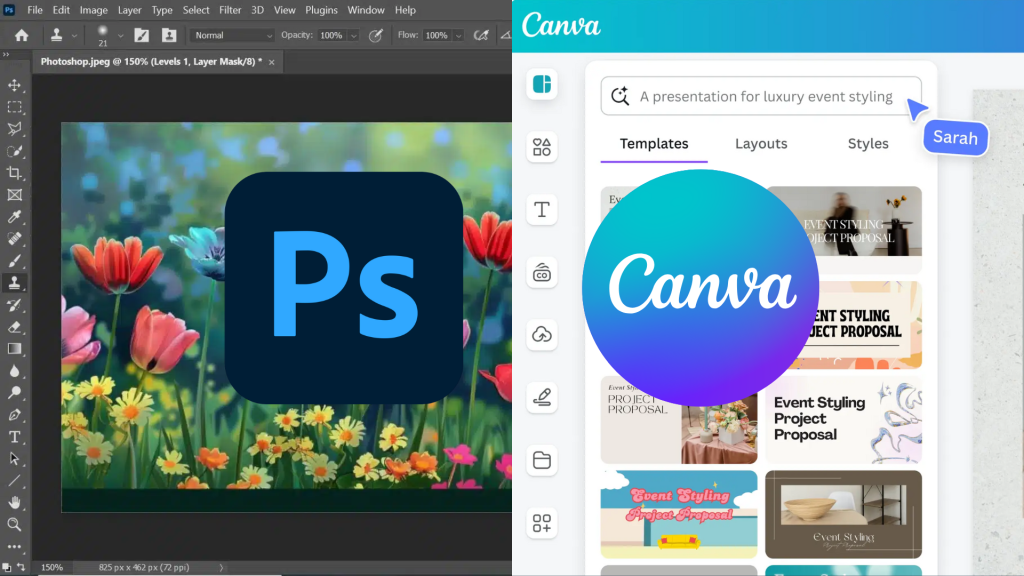Viewport: 1024px width, 576px height.
Task: Toggle pressure for opacity button
Action: [376, 35]
